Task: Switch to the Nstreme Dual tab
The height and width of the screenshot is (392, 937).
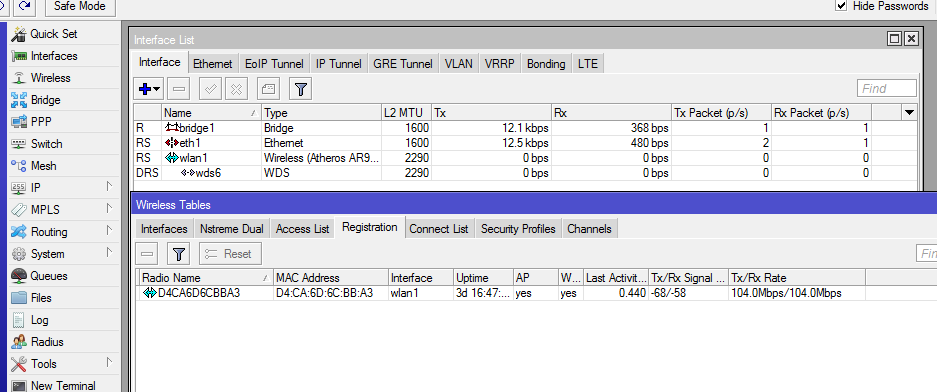Action: 232,229
